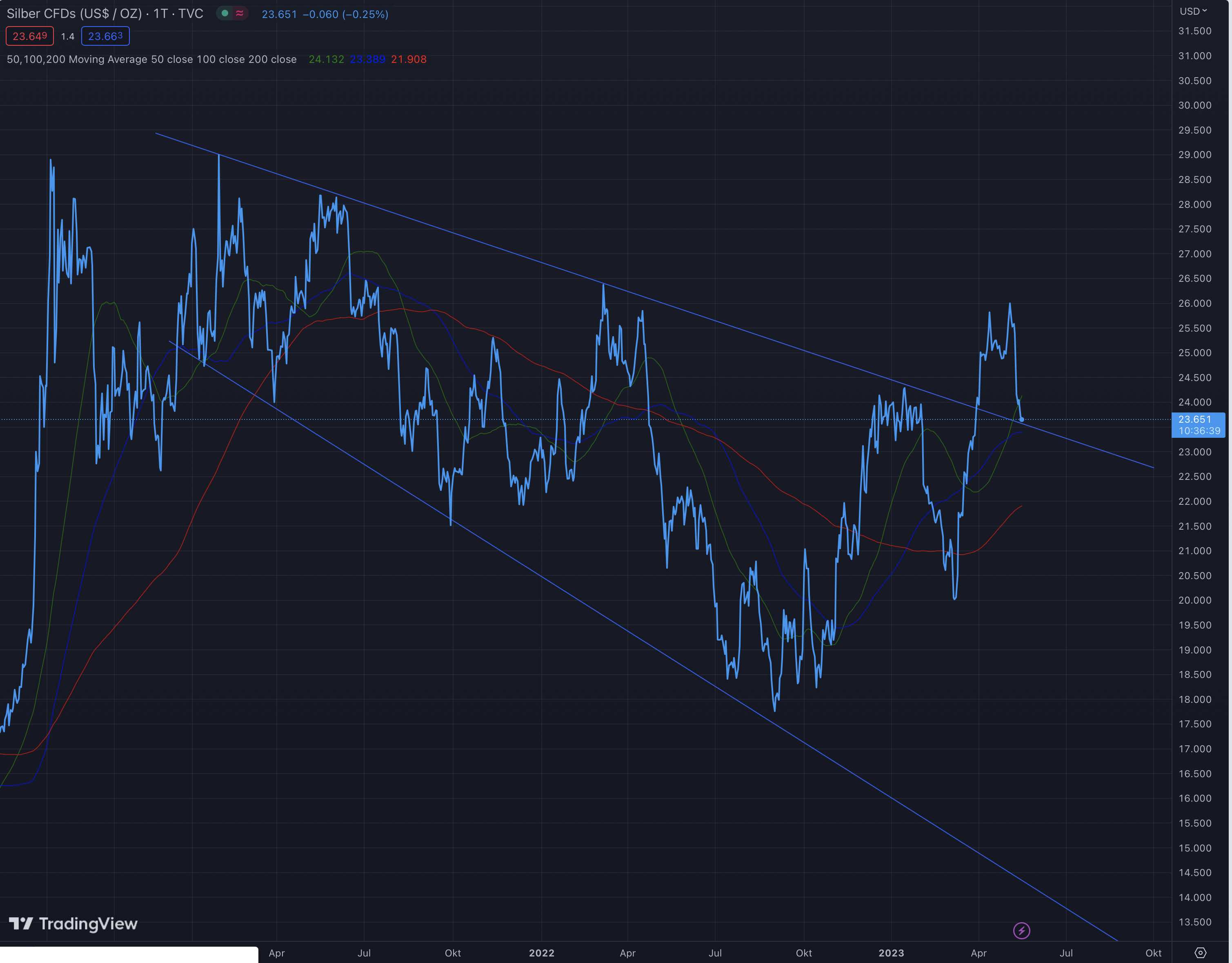This screenshot has height=963, width=1232.
Task: Open the USD currency dropdown
Action: [1194, 10]
